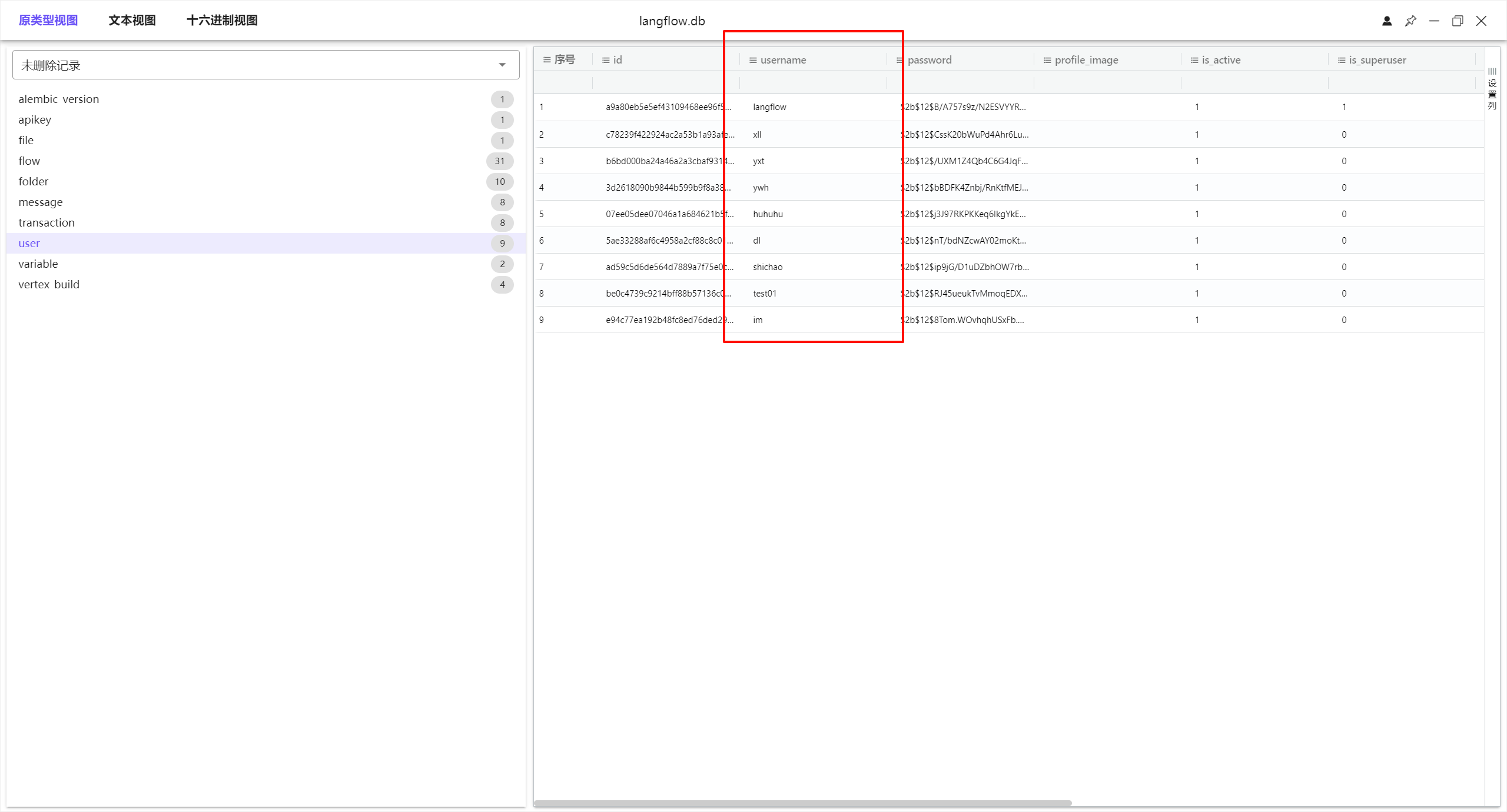The height and width of the screenshot is (812, 1507).
Task: Select the flow table
Action: click(29, 161)
